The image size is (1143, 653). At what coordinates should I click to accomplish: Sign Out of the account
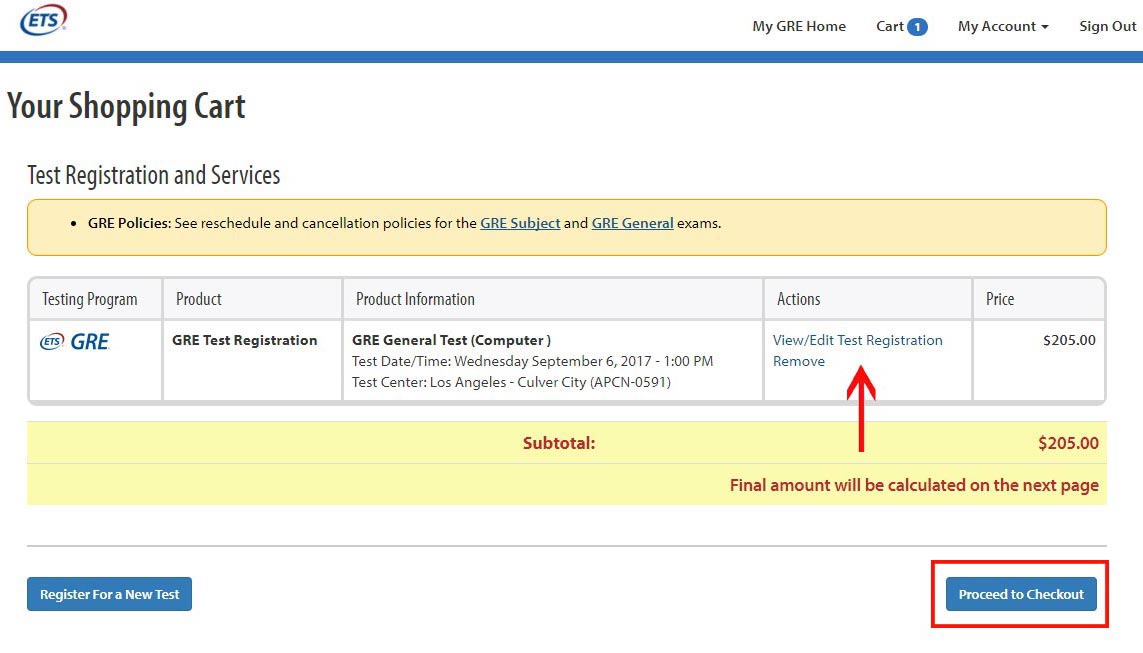point(1107,26)
